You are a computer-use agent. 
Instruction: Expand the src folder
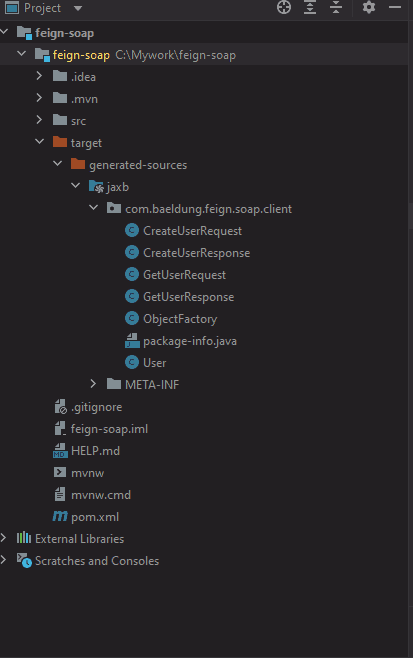(39, 120)
